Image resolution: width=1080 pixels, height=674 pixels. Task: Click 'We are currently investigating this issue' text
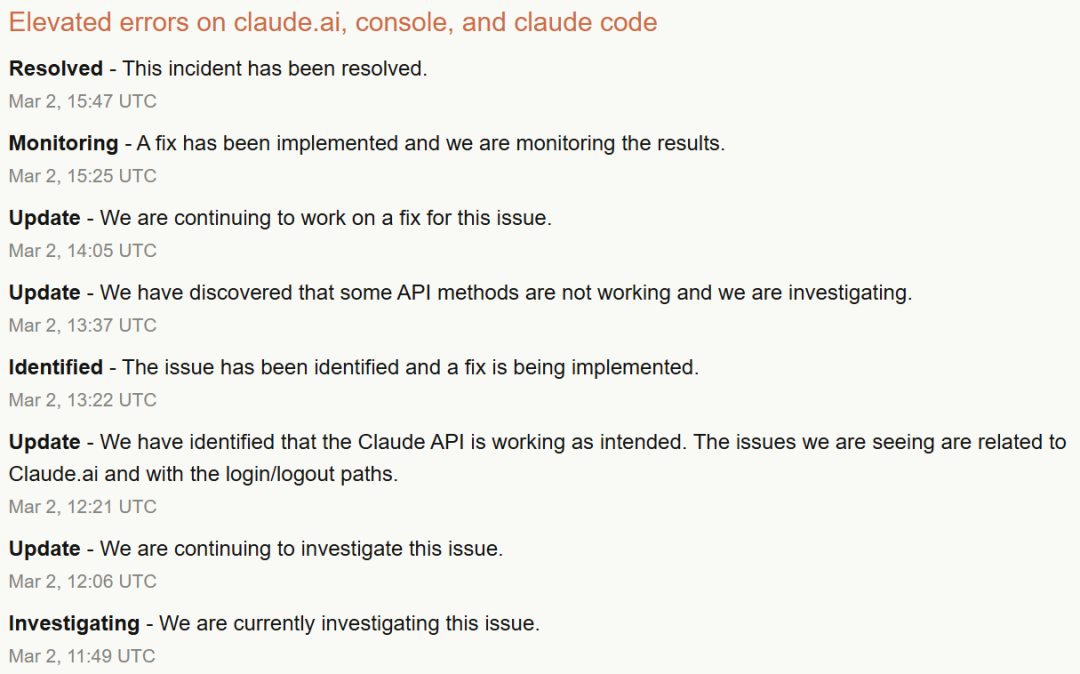pyautogui.click(x=349, y=623)
